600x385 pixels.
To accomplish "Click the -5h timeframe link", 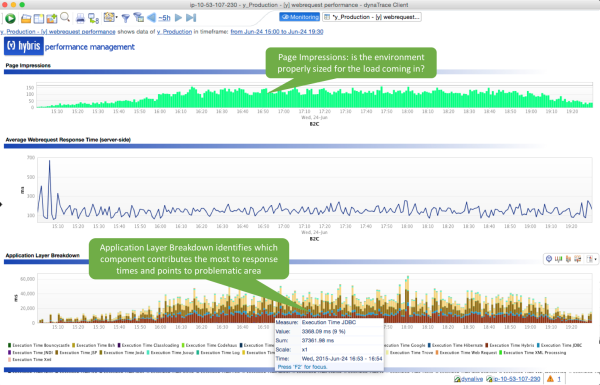I will (164, 18).
